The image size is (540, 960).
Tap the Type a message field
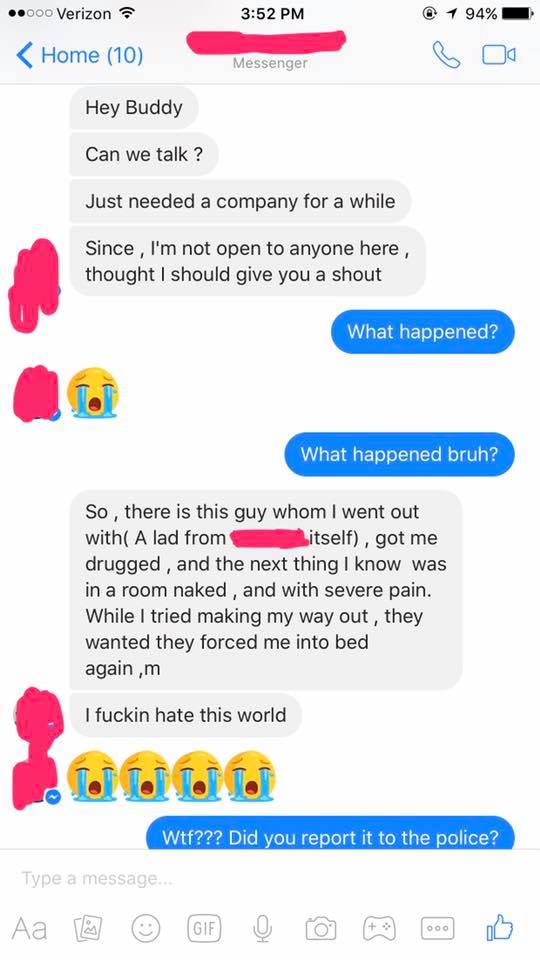coord(270,878)
